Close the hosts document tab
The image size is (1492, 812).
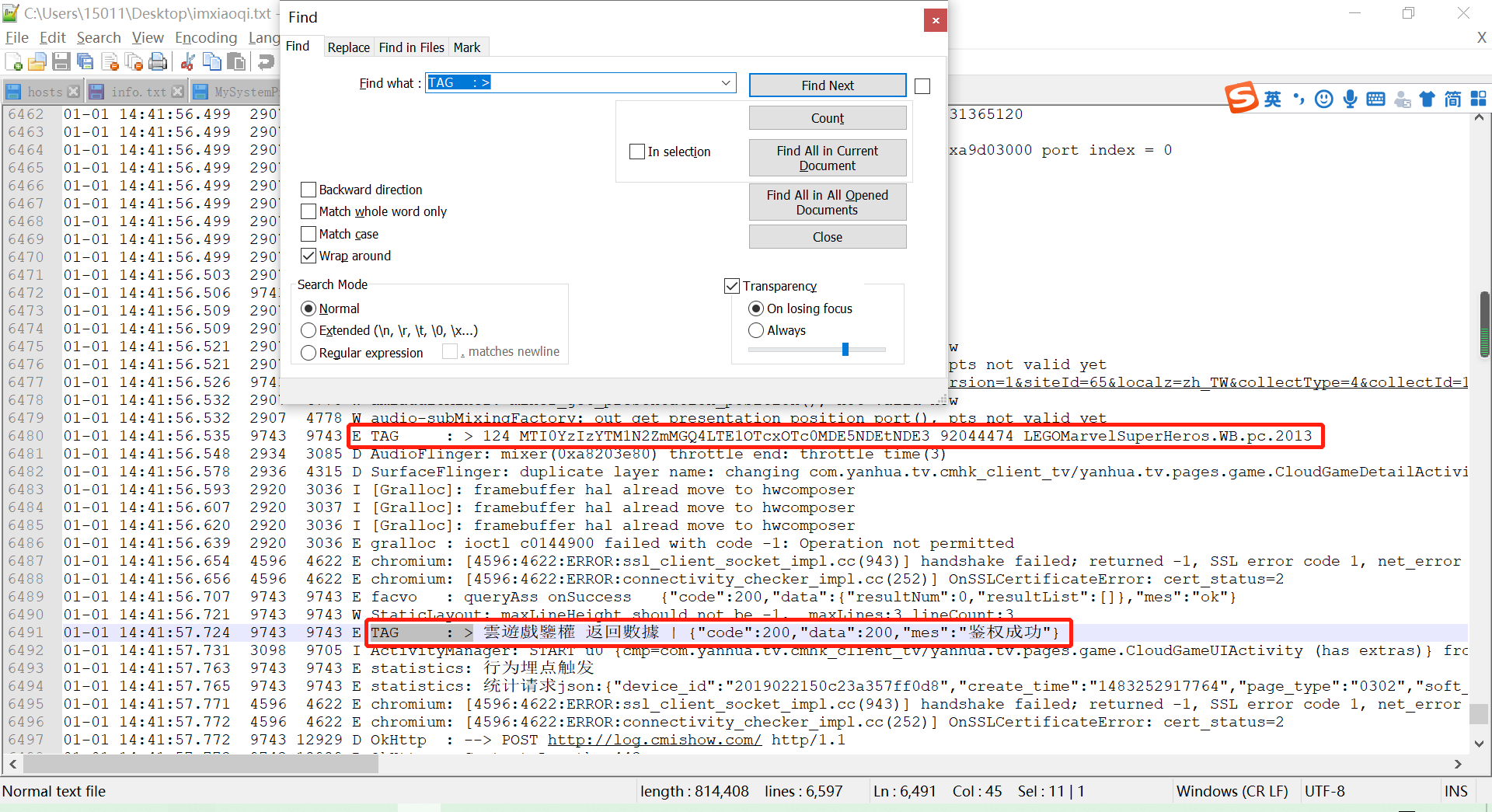tap(73, 92)
